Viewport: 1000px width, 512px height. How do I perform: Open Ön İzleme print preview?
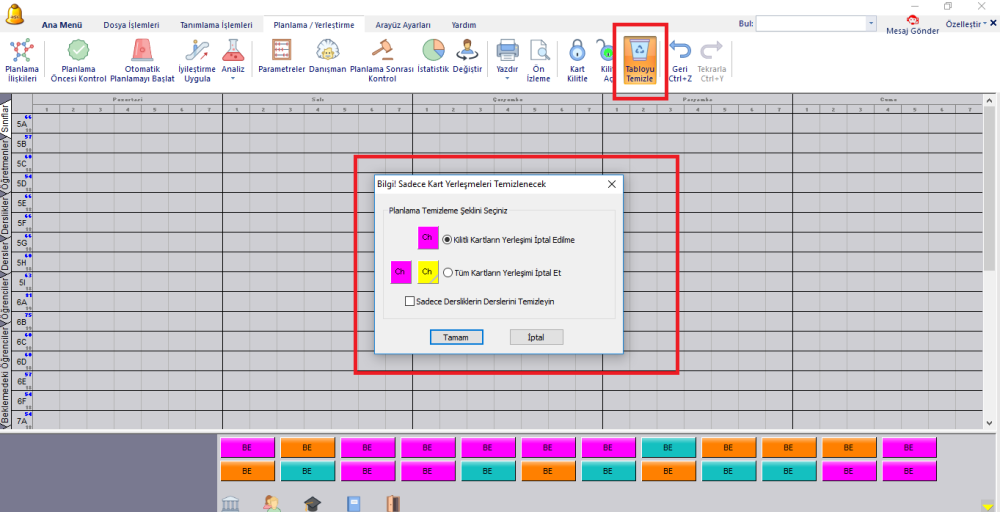[x=539, y=61]
